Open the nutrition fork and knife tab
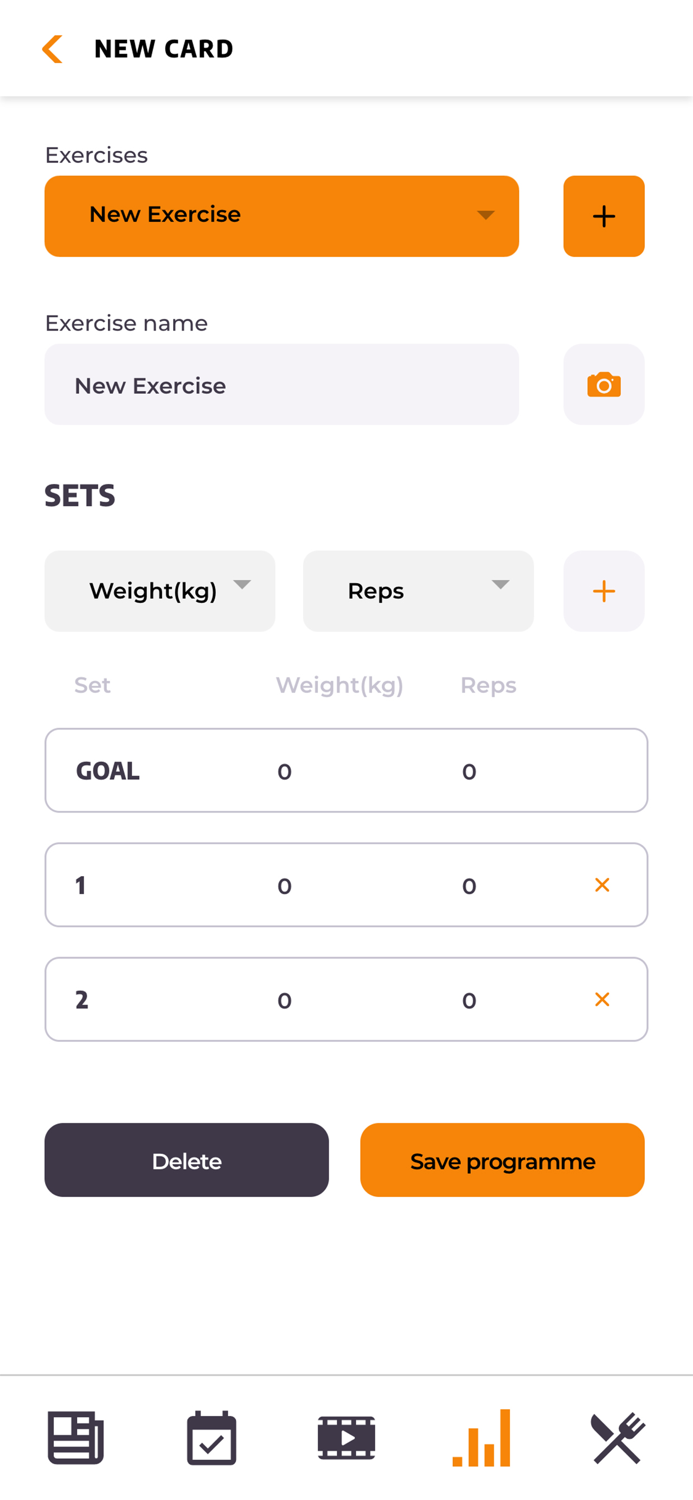Image resolution: width=693 pixels, height=1500 pixels. (617, 1438)
